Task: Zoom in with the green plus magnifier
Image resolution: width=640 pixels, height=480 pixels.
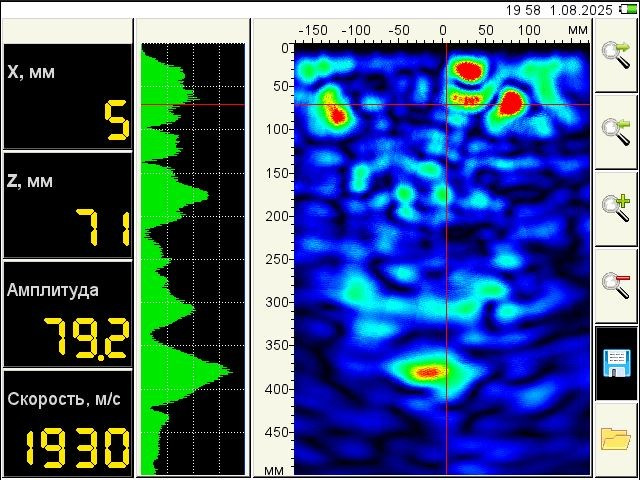Action: [616, 207]
